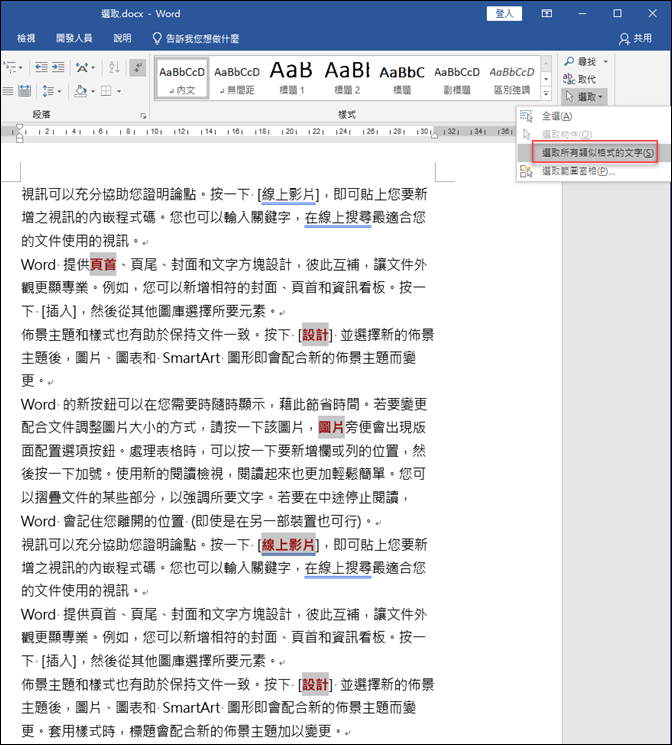Image resolution: width=672 pixels, height=745 pixels.
Task: Click the Asian layout (A with arrows) icon
Action: pyautogui.click(x=82, y=67)
